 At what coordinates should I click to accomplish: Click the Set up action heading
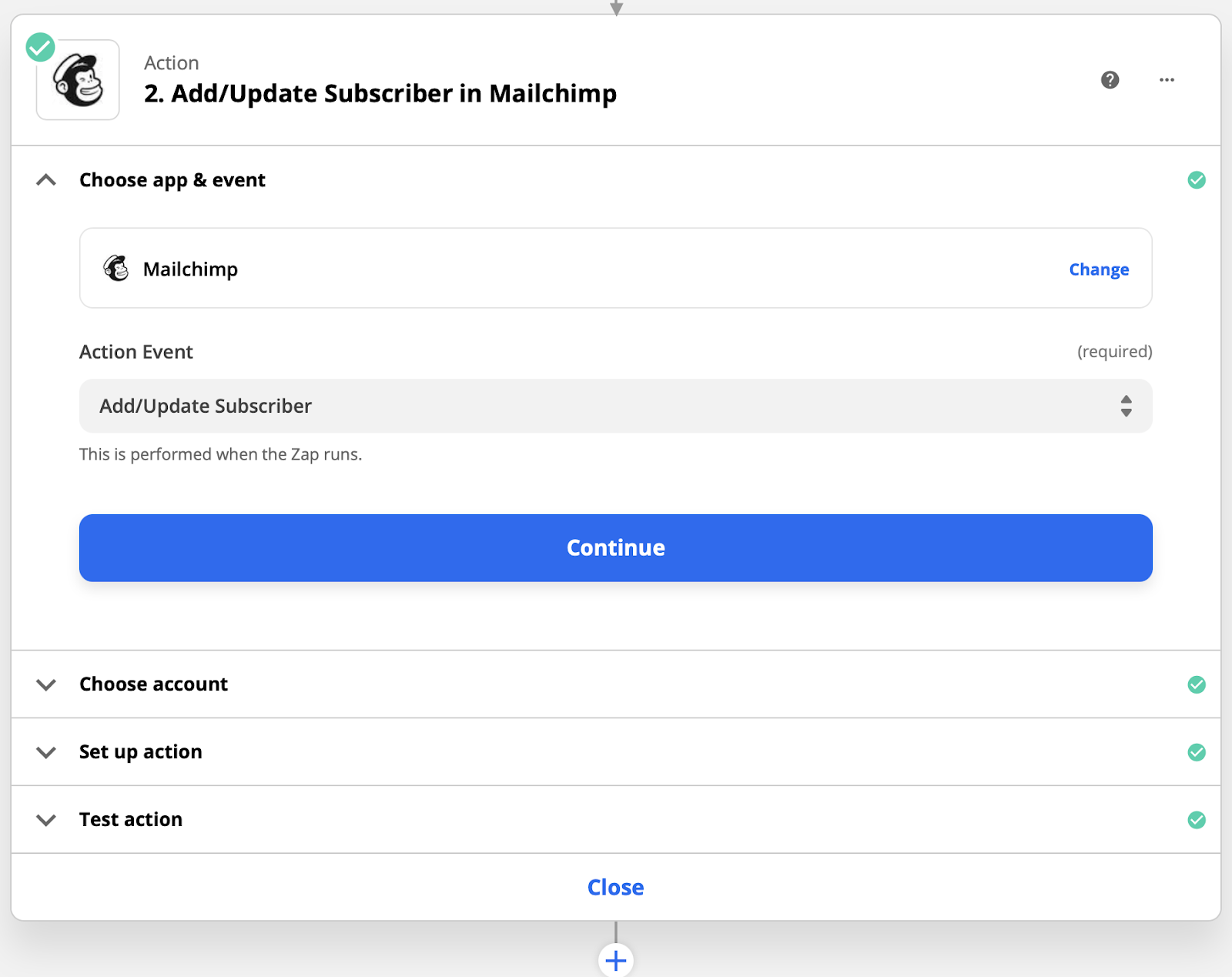pos(141,752)
